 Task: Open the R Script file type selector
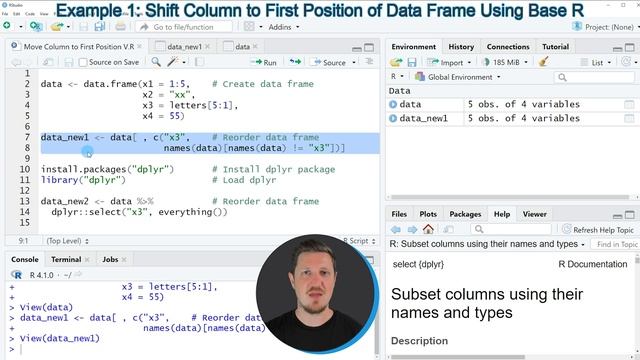click(359, 241)
